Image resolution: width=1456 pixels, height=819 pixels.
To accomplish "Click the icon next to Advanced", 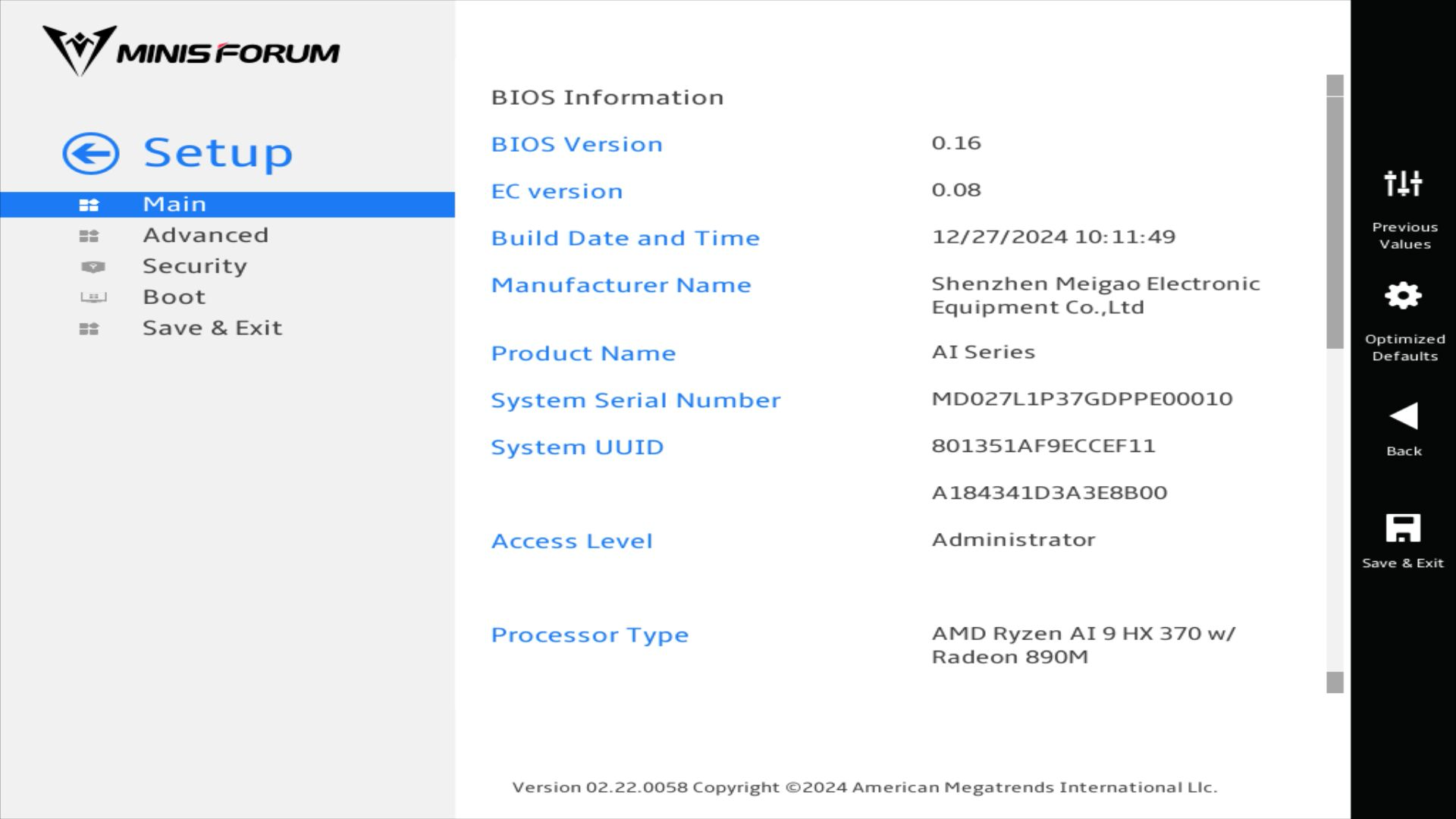I will 89,236.
